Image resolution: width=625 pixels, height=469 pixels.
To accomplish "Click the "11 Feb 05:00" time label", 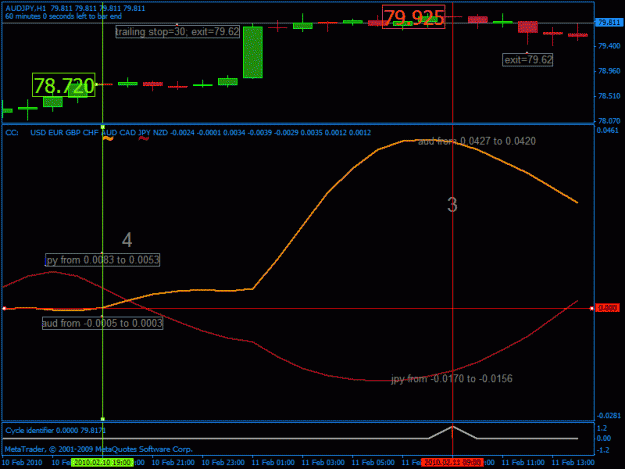I will (x=373, y=462).
